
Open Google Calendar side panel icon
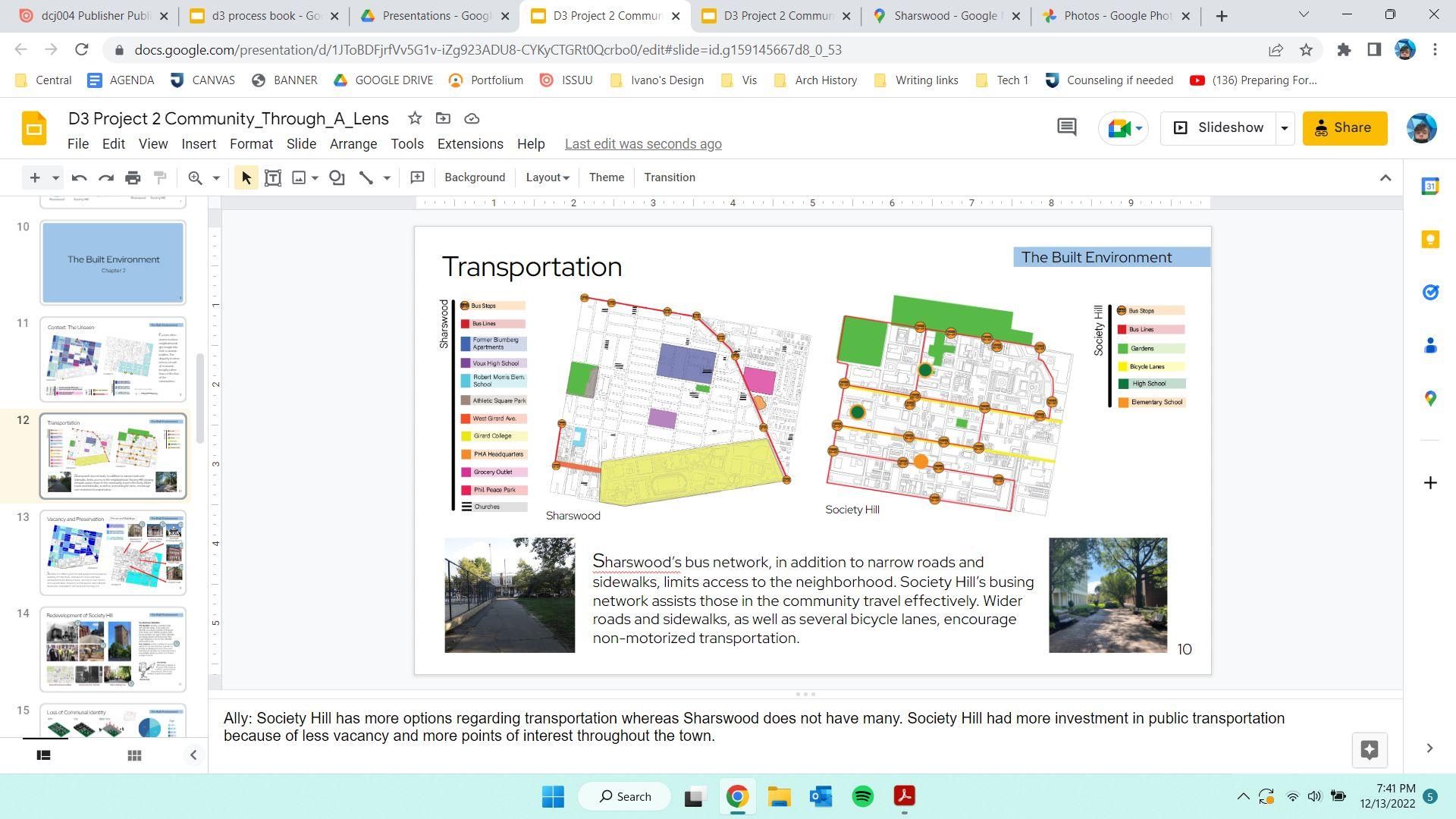click(x=1430, y=187)
